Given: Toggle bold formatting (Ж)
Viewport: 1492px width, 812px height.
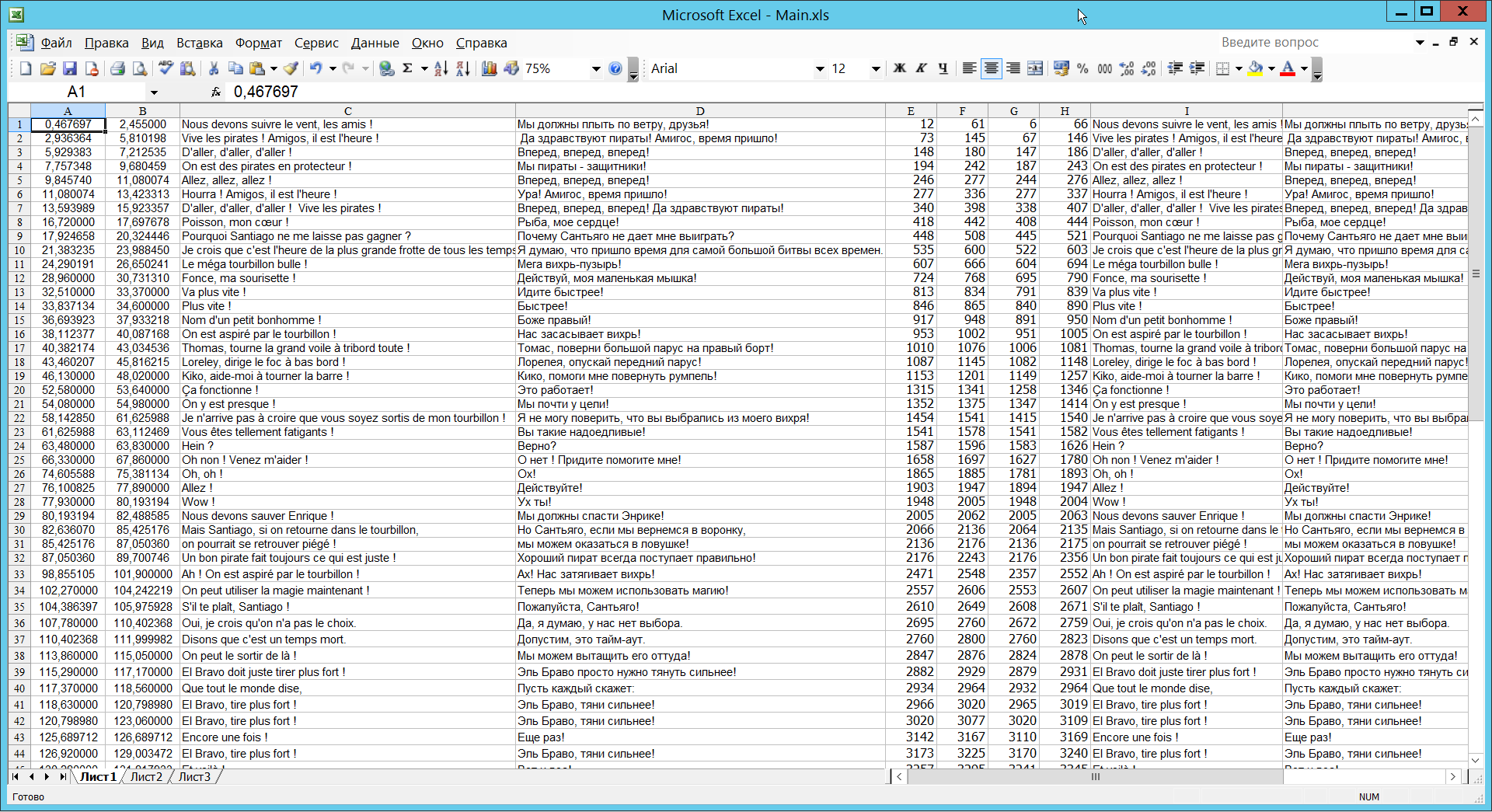Looking at the screenshot, I should [x=900, y=69].
